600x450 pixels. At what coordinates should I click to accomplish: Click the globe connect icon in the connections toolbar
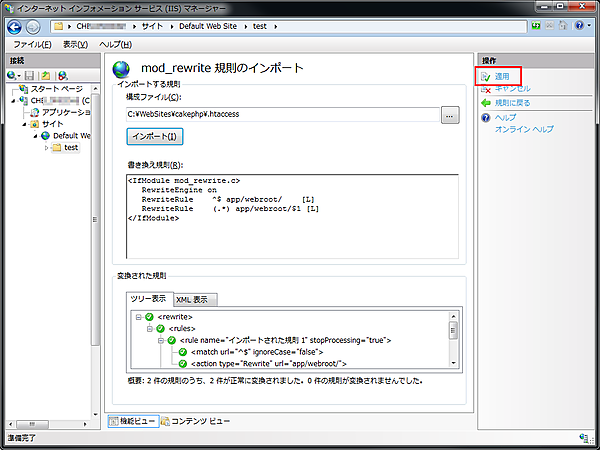(13, 75)
